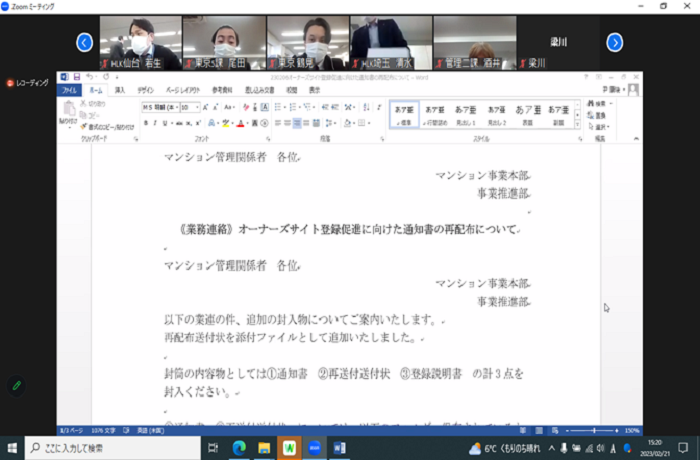700x460 pixels.
Task: Apply subscript (x₂) formatting
Action: coord(189,123)
